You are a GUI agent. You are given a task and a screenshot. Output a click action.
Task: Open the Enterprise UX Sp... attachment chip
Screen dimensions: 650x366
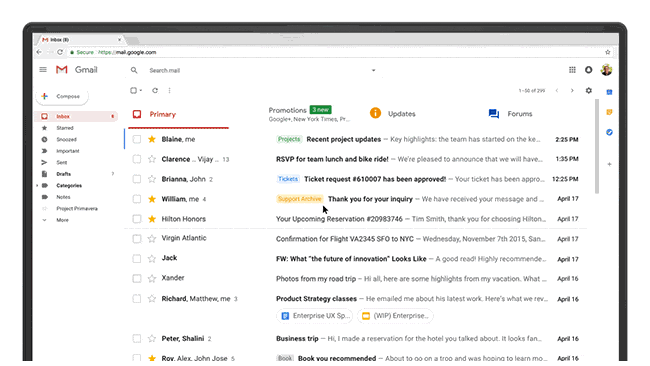314,316
